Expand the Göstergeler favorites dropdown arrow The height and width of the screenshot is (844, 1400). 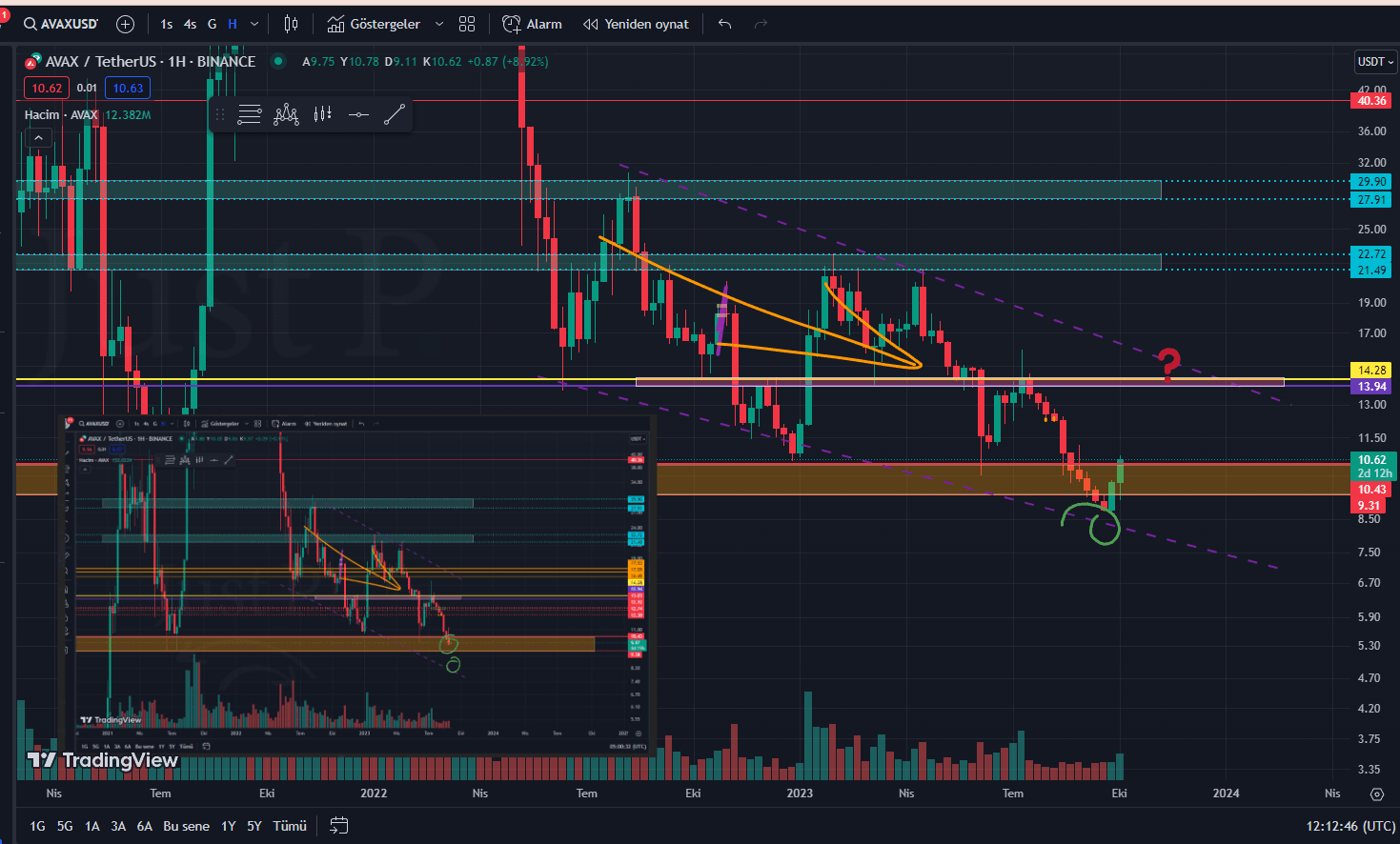(438, 24)
